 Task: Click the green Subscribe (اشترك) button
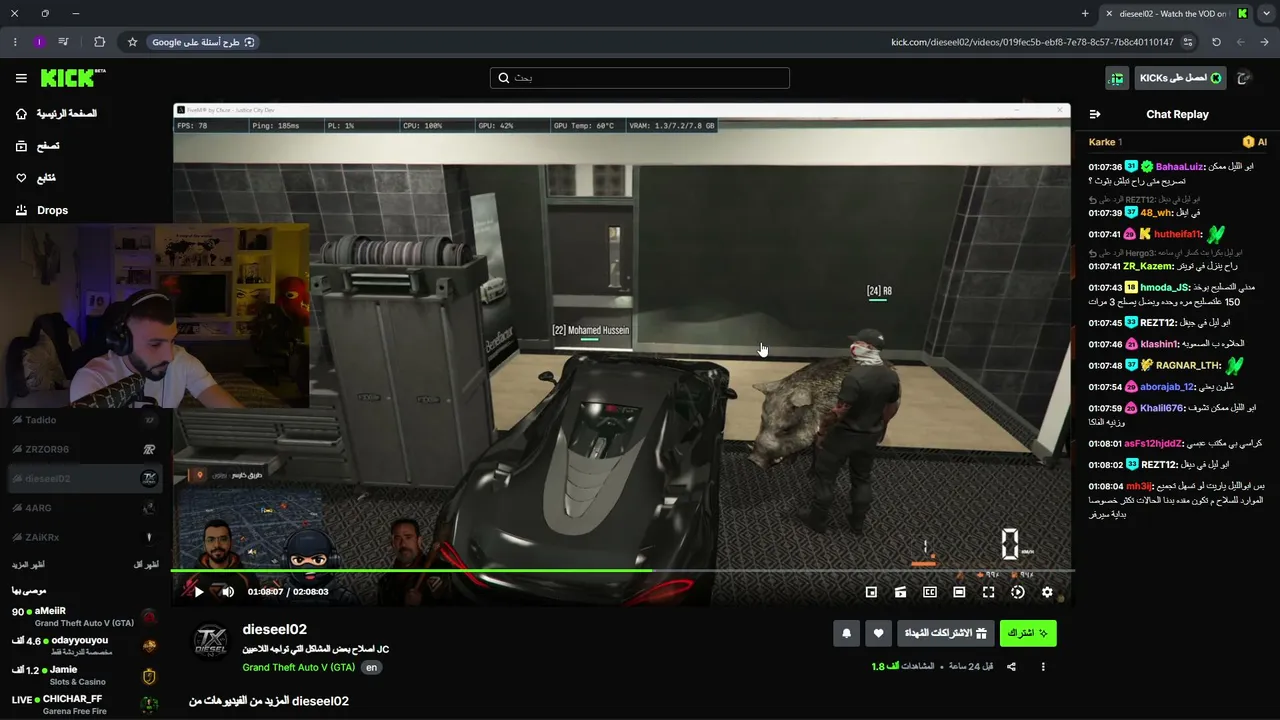click(1028, 633)
